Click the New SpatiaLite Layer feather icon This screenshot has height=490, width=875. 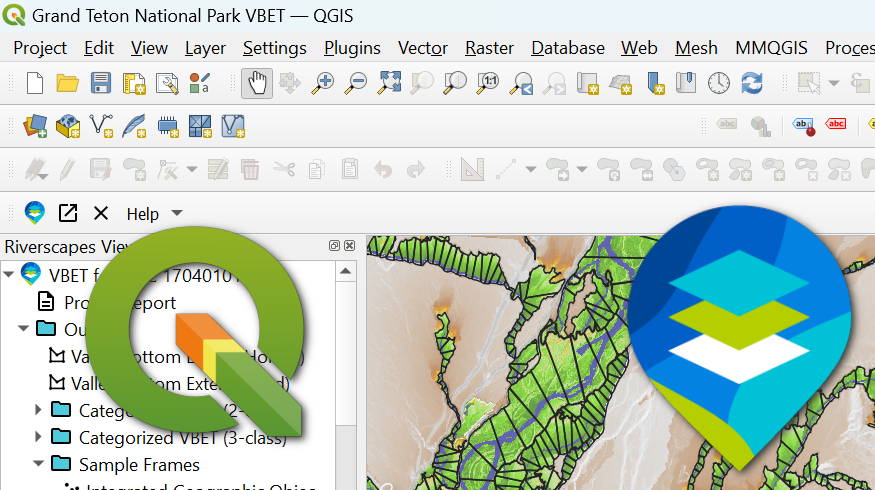click(134, 126)
